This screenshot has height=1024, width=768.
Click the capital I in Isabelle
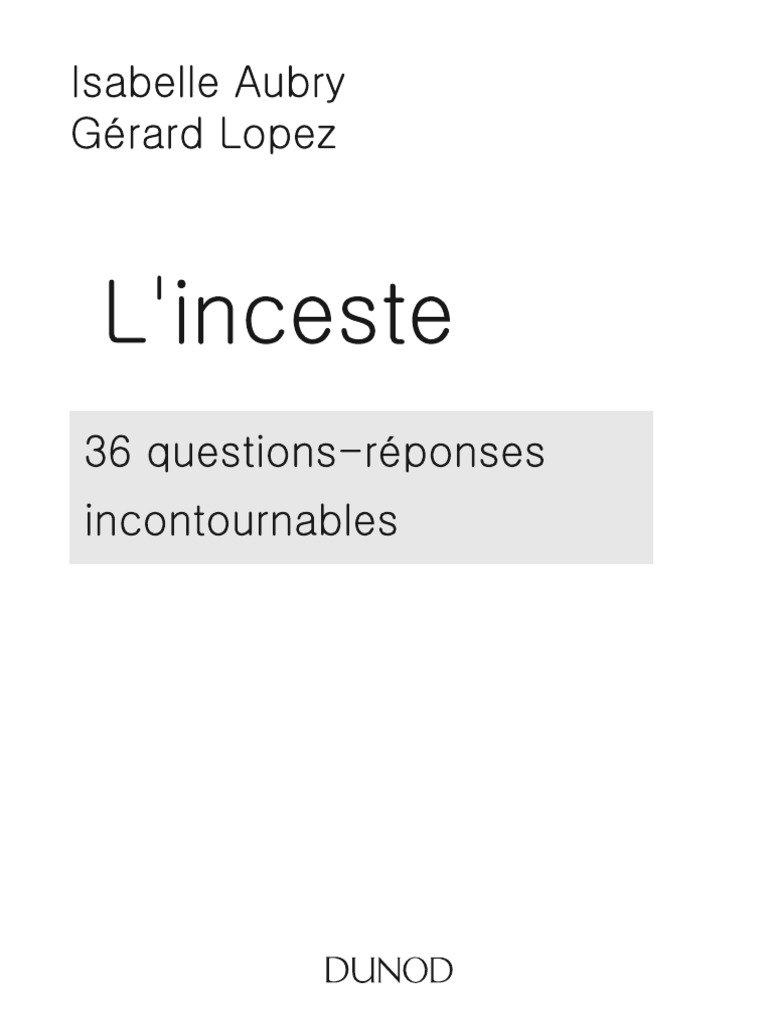point(75,84)
